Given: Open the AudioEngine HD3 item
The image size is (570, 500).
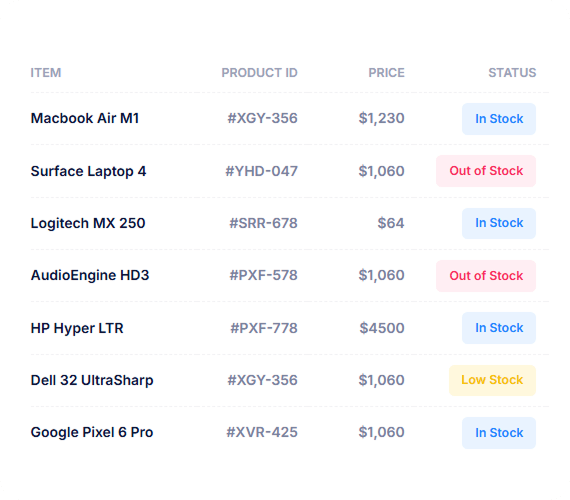Looking at the screenshot, I should coord(90,275).
